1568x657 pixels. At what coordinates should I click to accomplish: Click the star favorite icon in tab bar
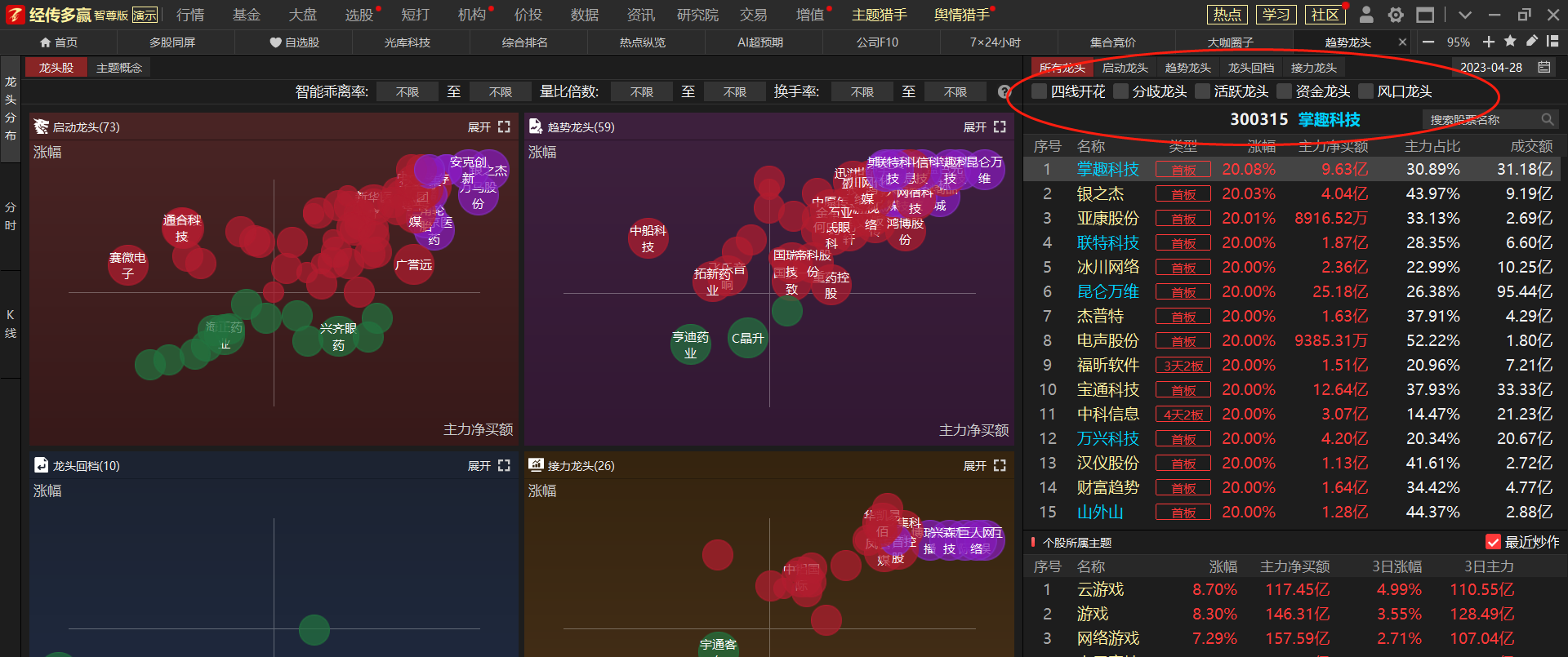tap(1510, 42)
